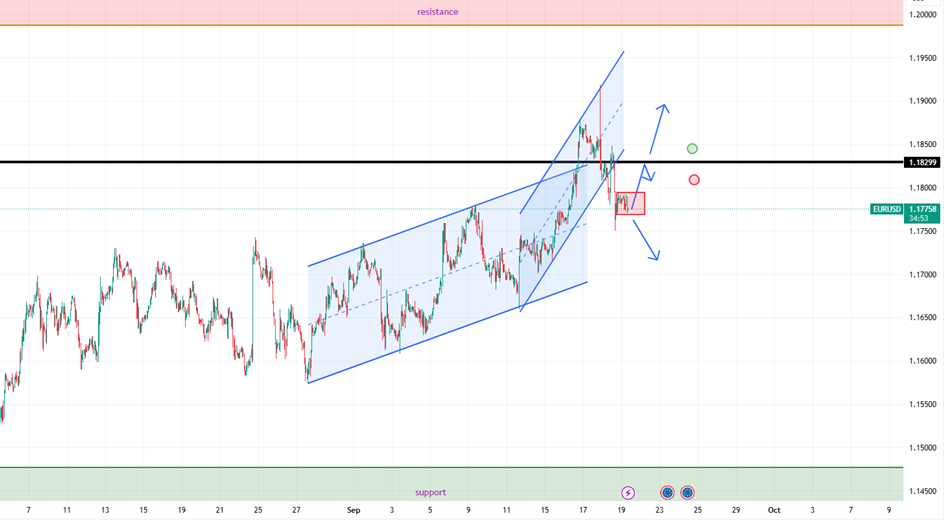
Task: Click the 1.15500 price axis label
Action: pos(922,405)
